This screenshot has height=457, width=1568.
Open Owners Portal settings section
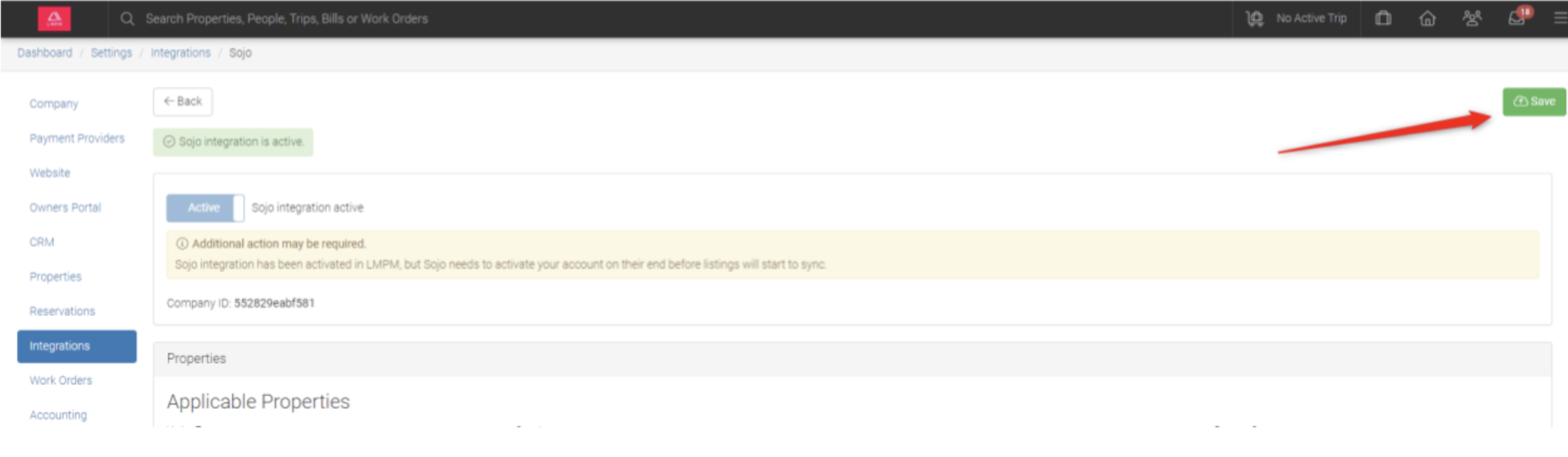[x=65, y=208]
